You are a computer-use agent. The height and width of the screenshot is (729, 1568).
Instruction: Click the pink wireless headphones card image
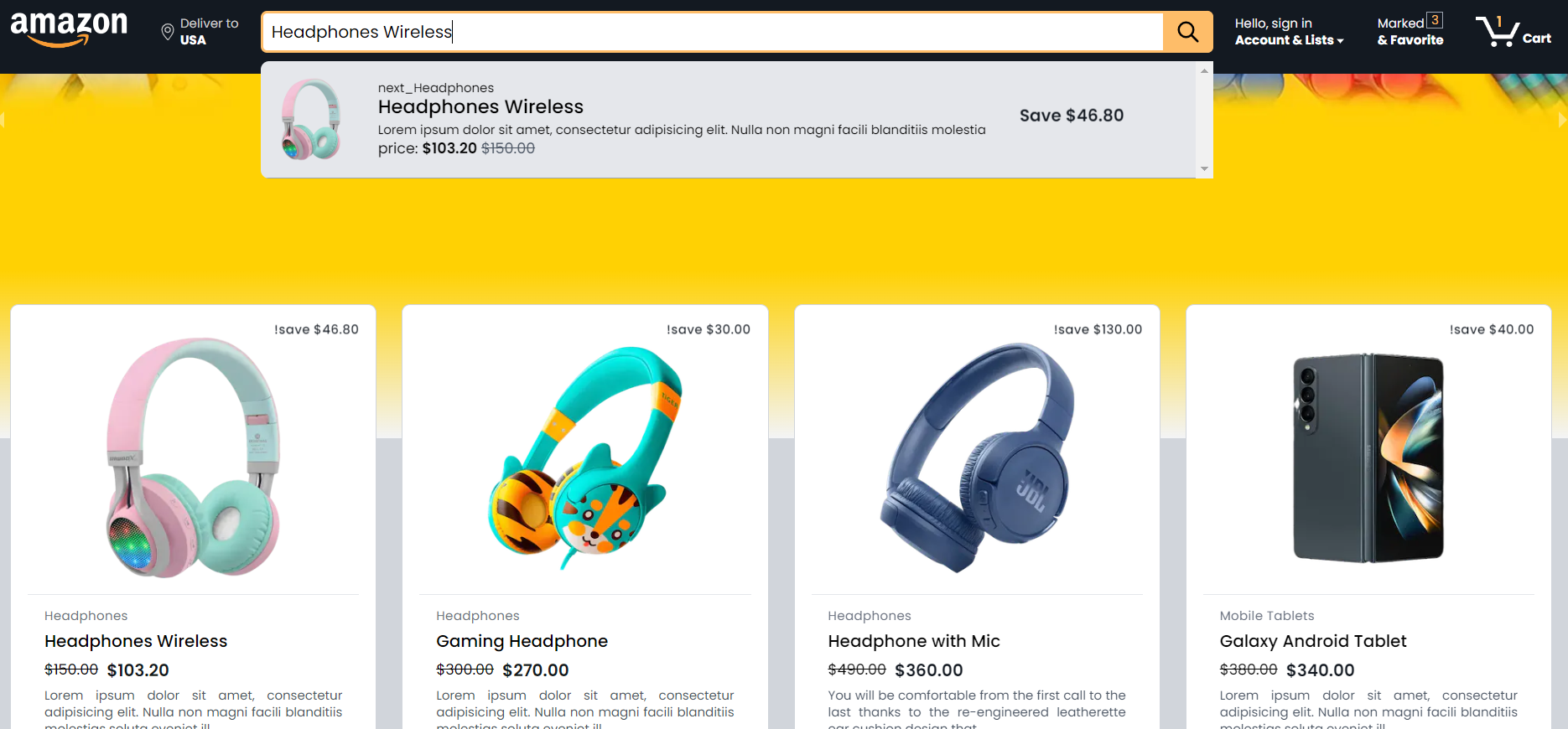point(193,458)
